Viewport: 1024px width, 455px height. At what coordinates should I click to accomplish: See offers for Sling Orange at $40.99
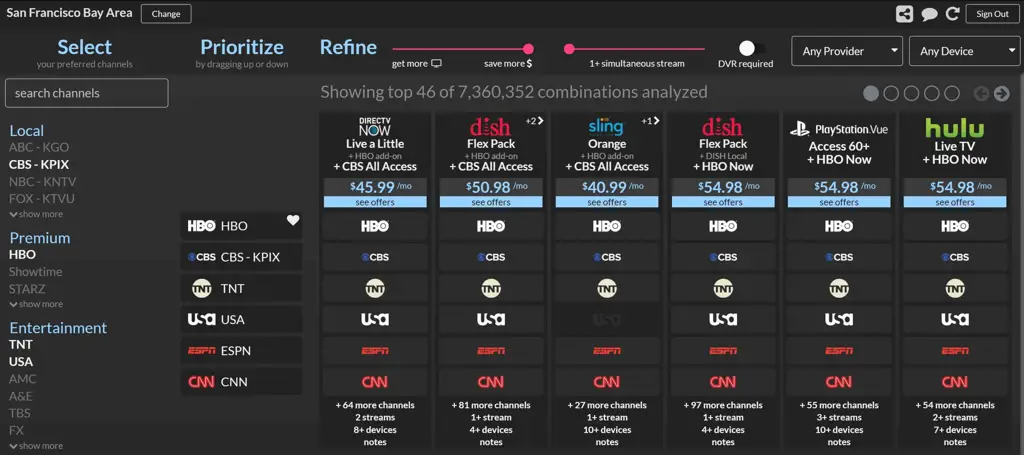(607, 202)
